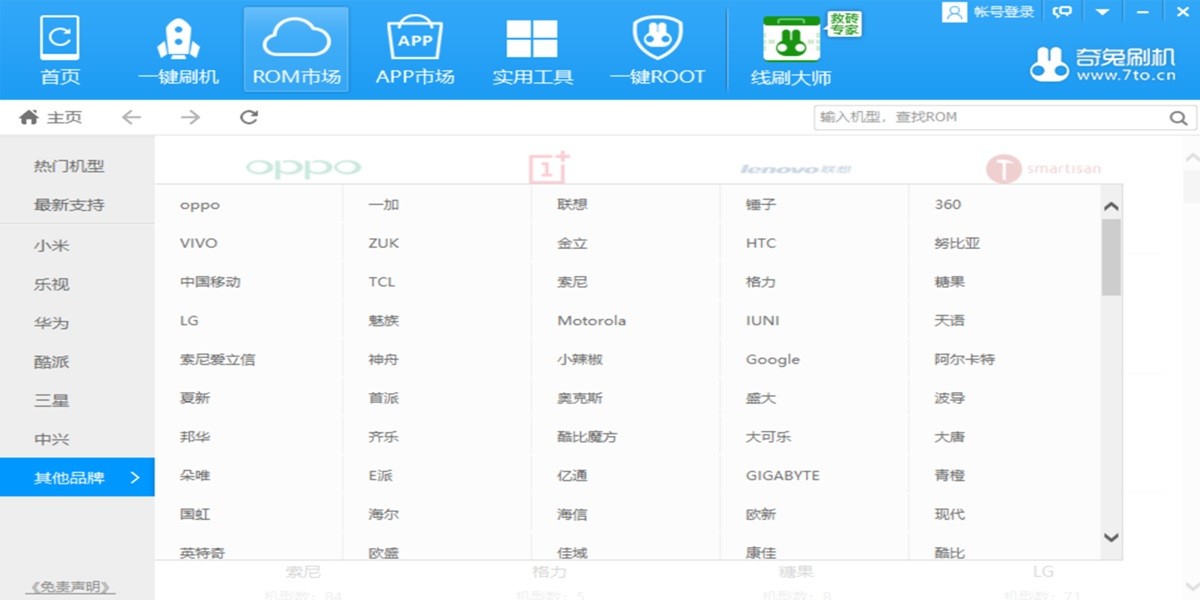
Task: Click the 主页 home icon in the navigation bar
Action: (x=28, y=117)
